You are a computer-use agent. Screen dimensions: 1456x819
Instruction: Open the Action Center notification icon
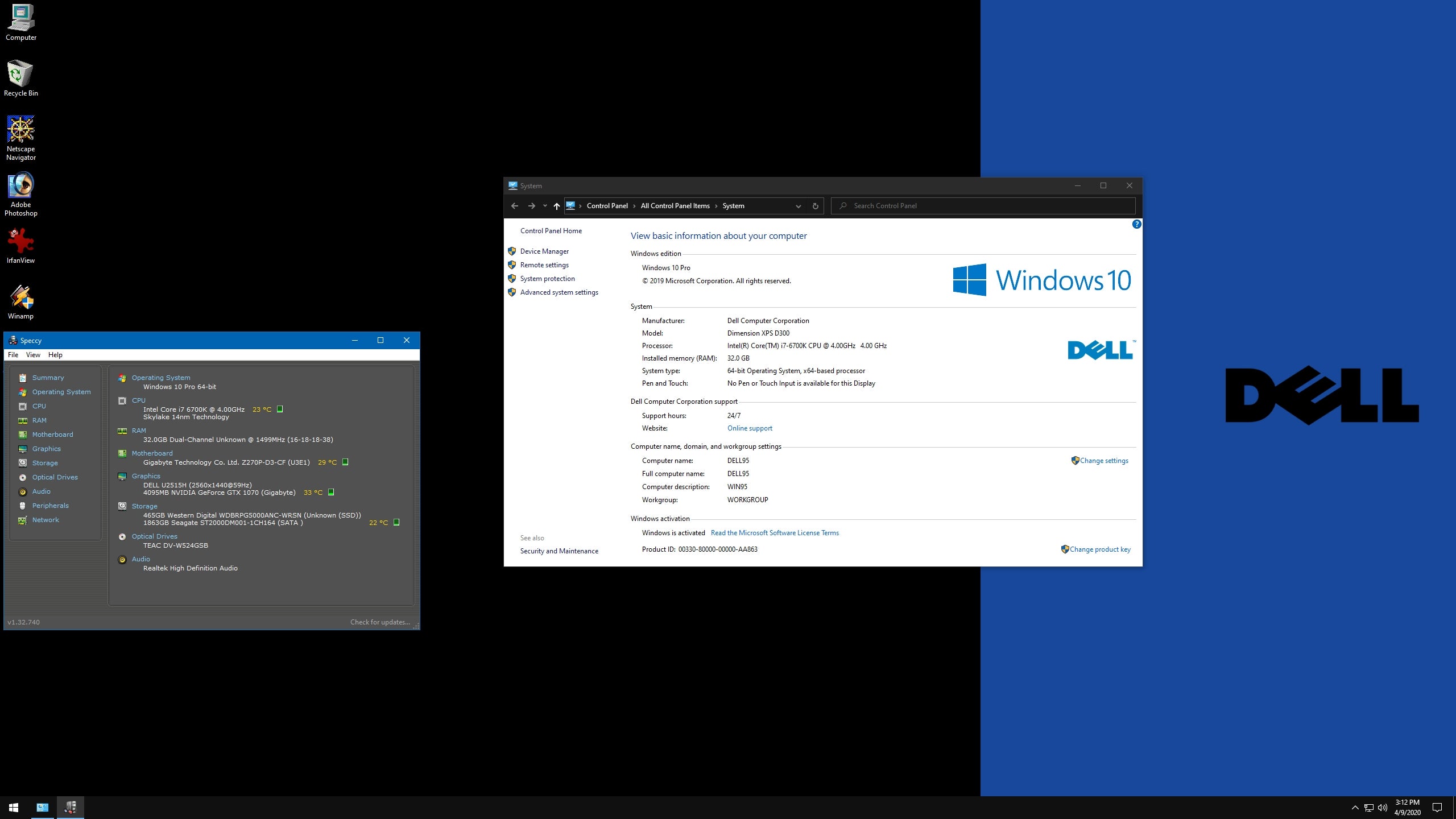[x=1437, y=808]
